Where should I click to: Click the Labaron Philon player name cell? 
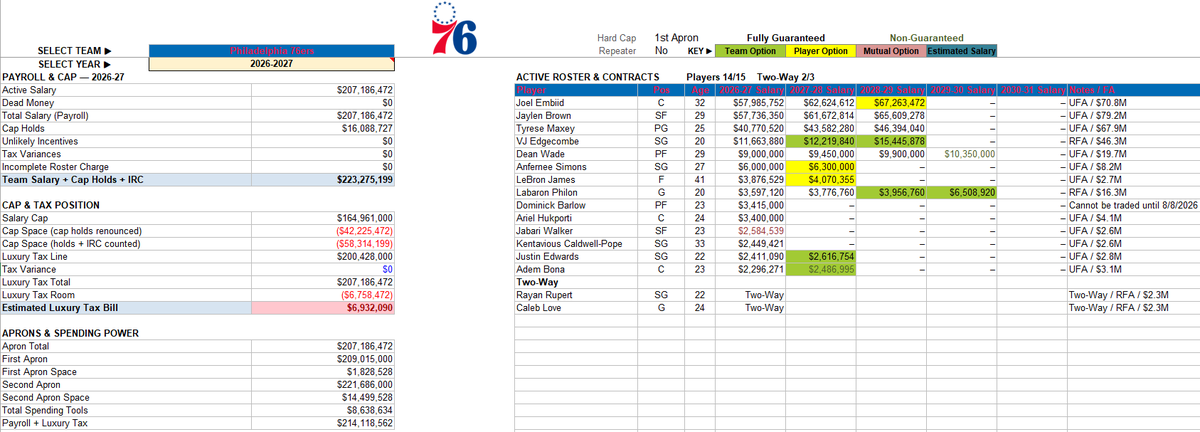575,192
